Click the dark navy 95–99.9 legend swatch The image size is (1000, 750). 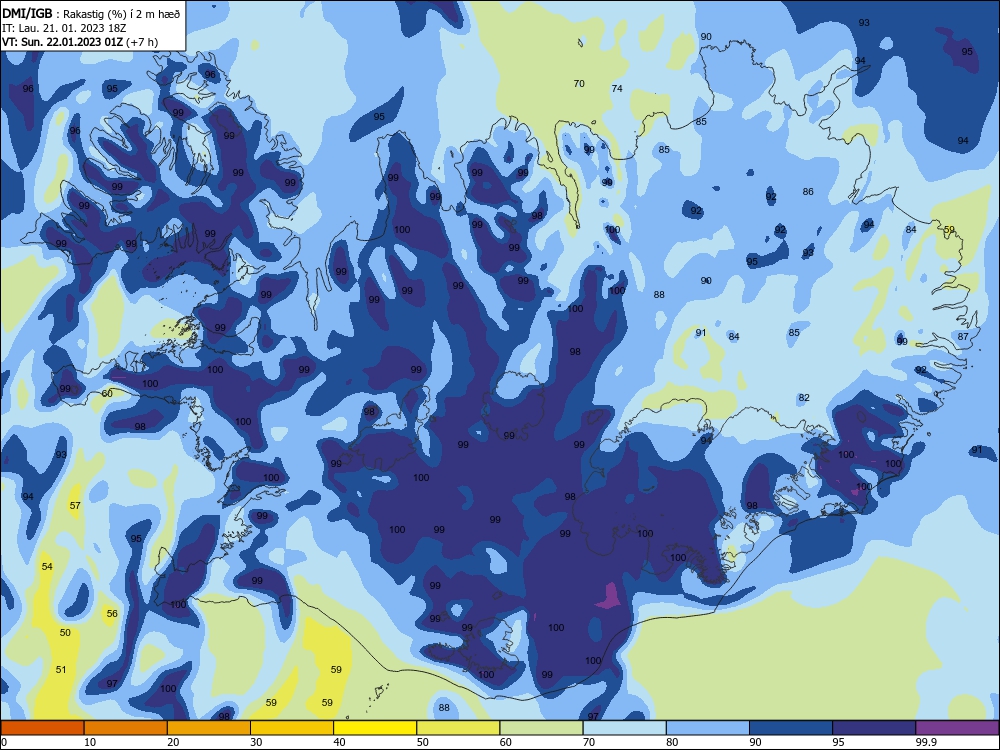(x=874, y=728)
